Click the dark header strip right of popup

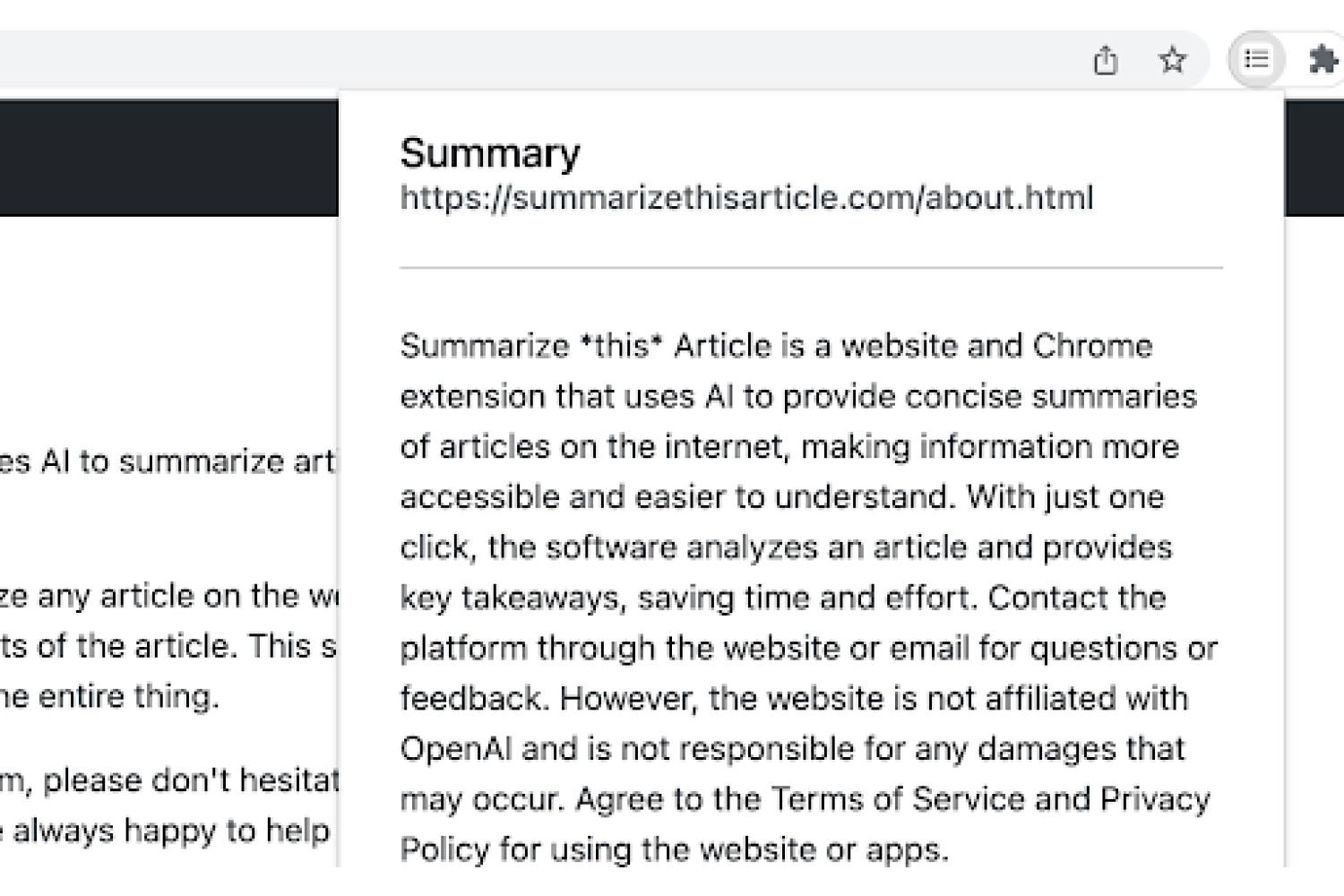click(1314, 158)
